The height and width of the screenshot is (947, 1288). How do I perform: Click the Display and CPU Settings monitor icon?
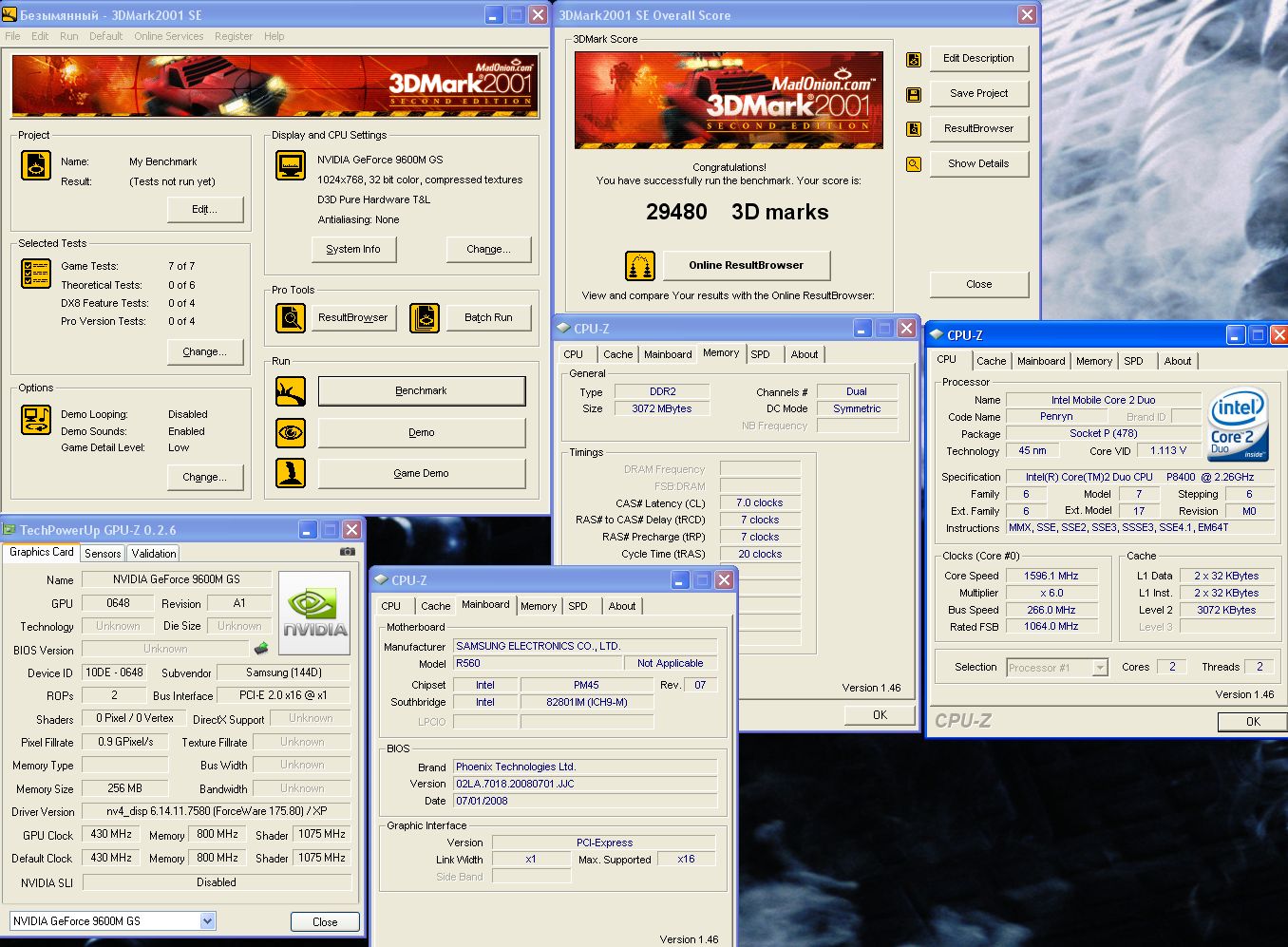(290, 165)
